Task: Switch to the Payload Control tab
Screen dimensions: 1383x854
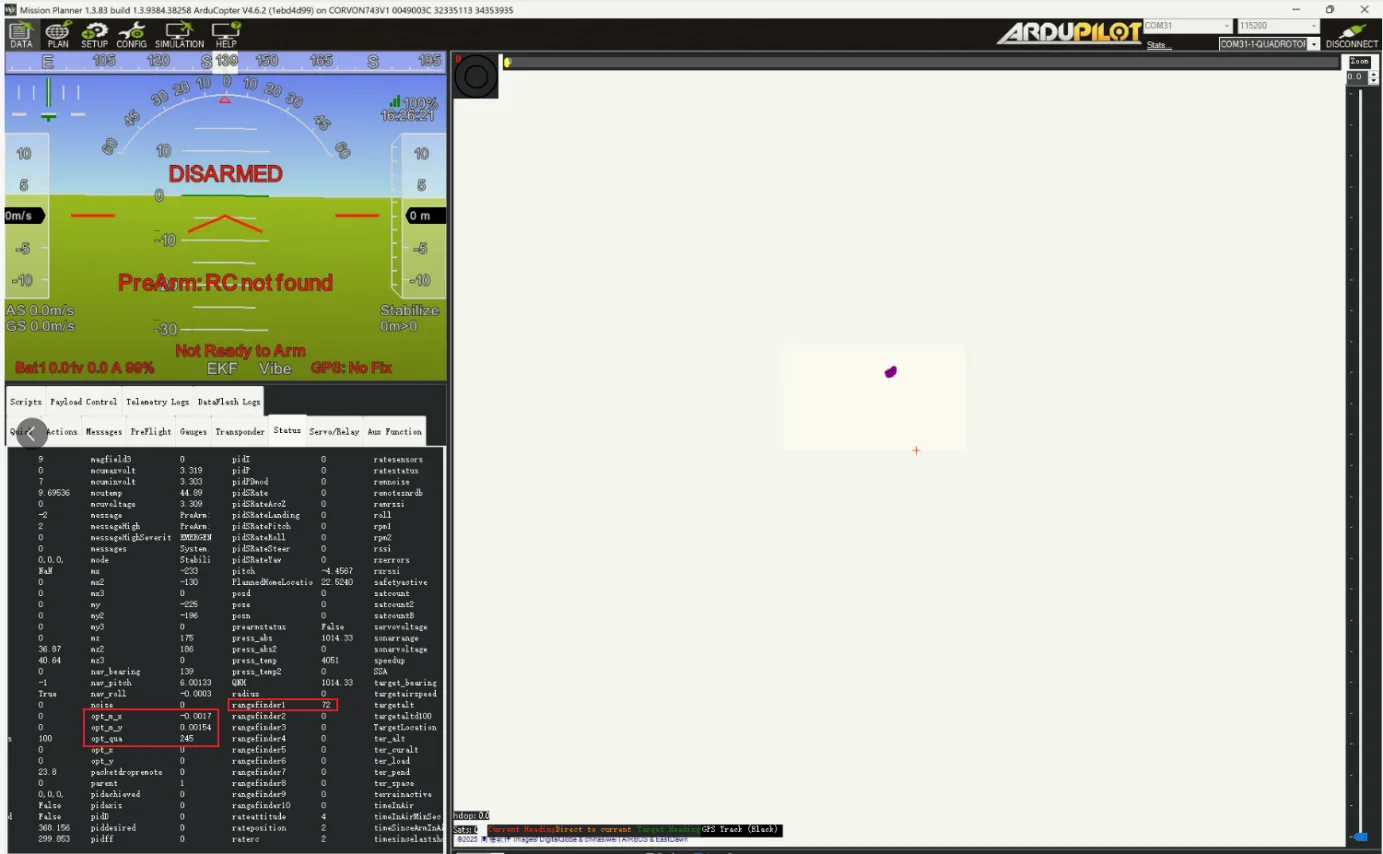Action: [x=84, y=402]
